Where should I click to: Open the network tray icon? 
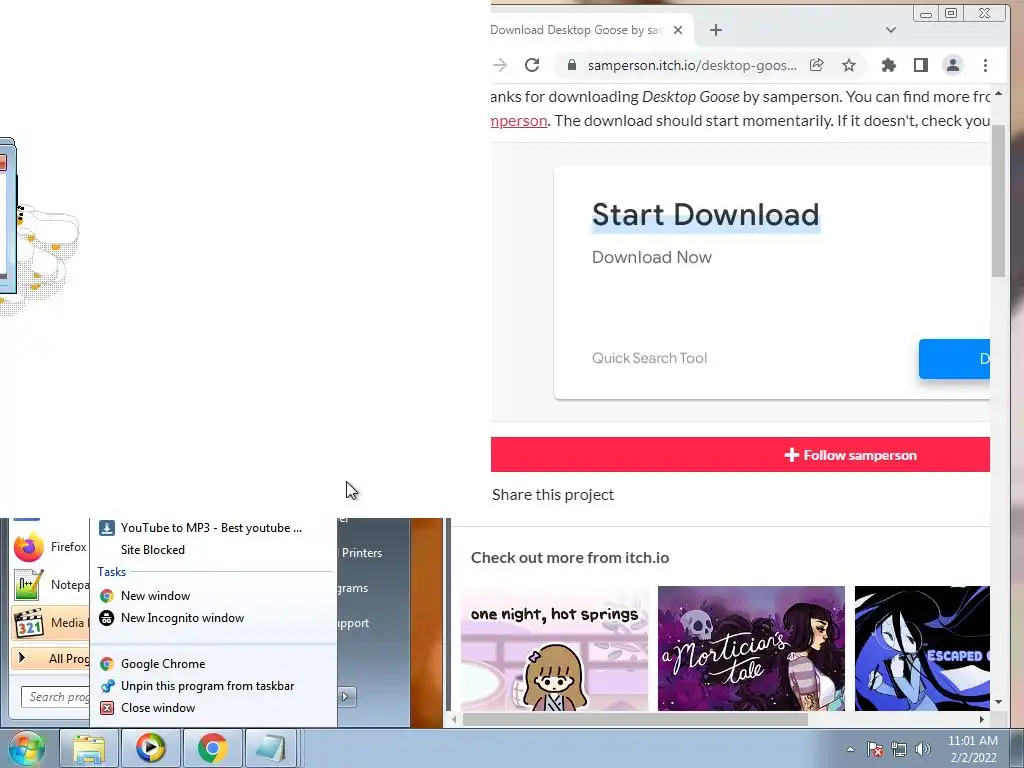(x=899, y=749)
